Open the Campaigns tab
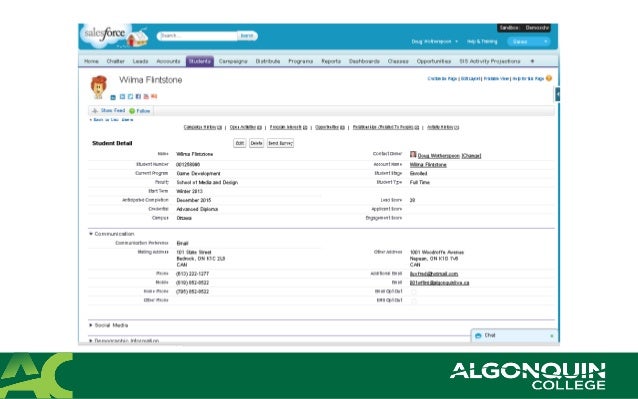The image size is (638, 399). pyautogui.click(x=233, y=61)
